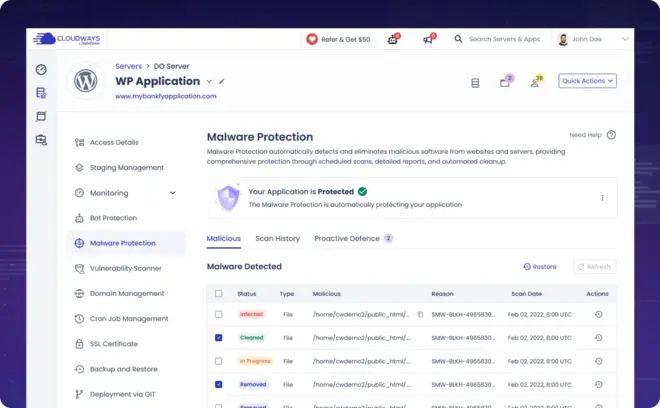The width and height of the screenshot is (660, 408).
Task: Open the projects folder icon with badge 2
Action: (506, 81)
